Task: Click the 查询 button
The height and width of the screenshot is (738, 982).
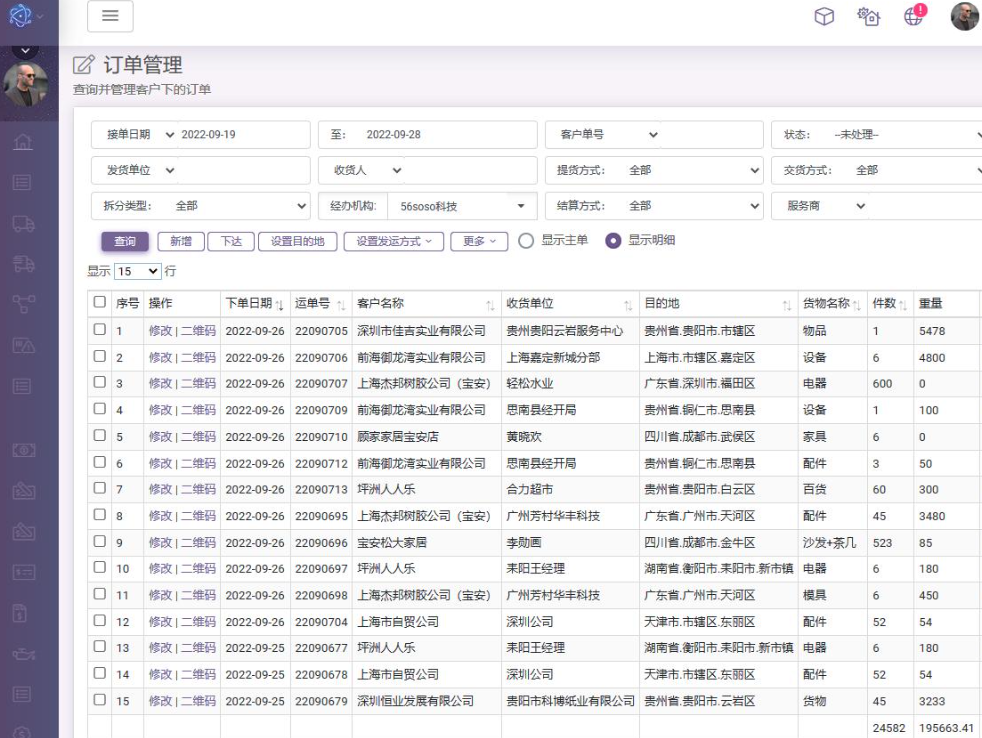Action: pos(125,242)
